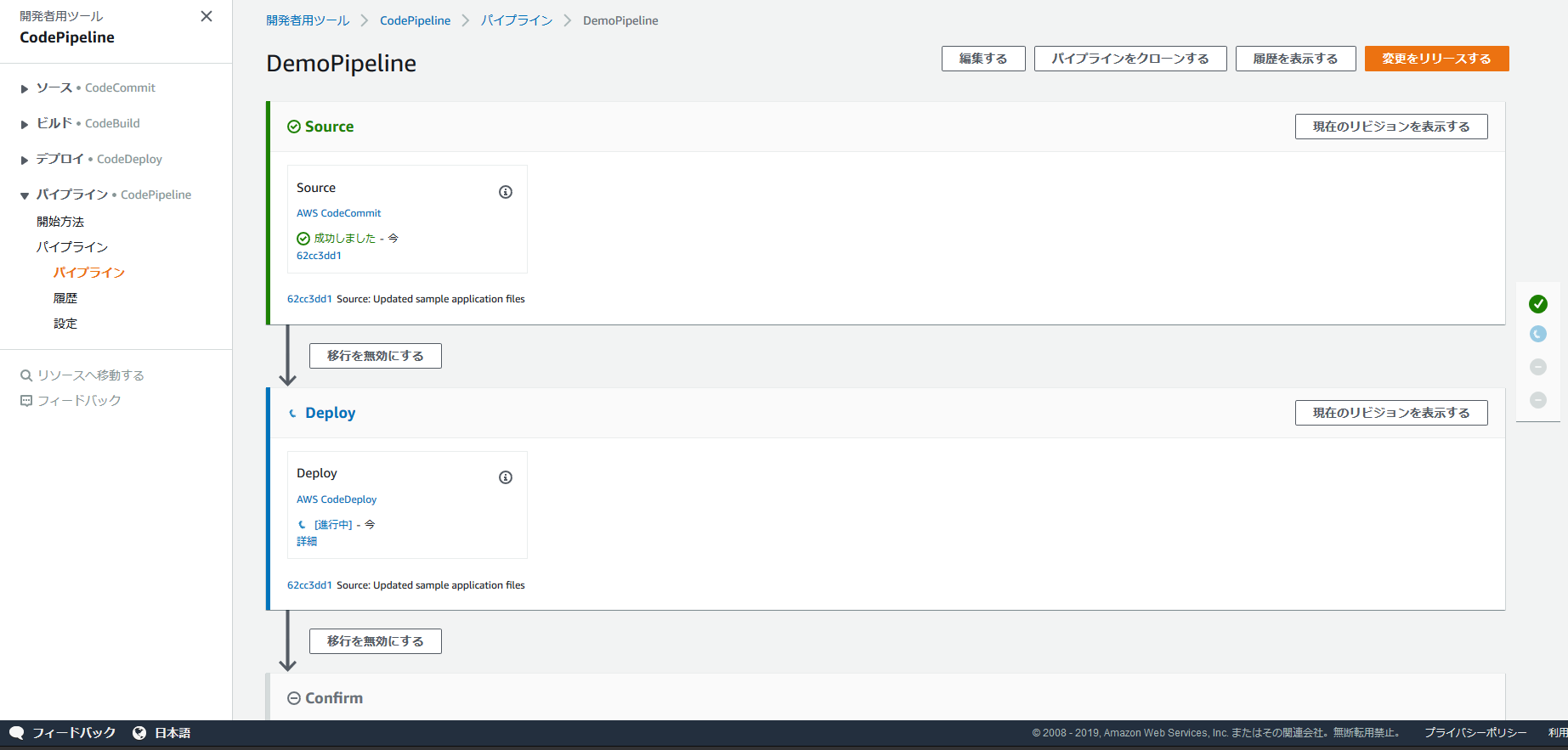Show current revisions for Source stage
The image size is (1568, 750).
click(x=1391, y=127)
